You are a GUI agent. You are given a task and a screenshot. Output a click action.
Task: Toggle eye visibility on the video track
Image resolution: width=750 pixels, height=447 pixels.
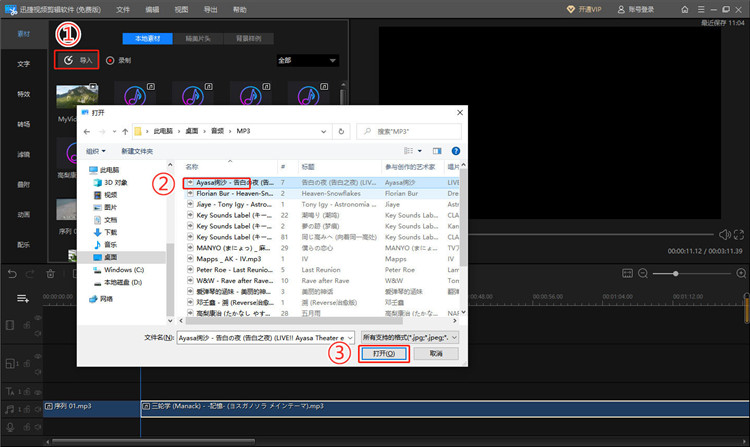[x=38, y=317]
